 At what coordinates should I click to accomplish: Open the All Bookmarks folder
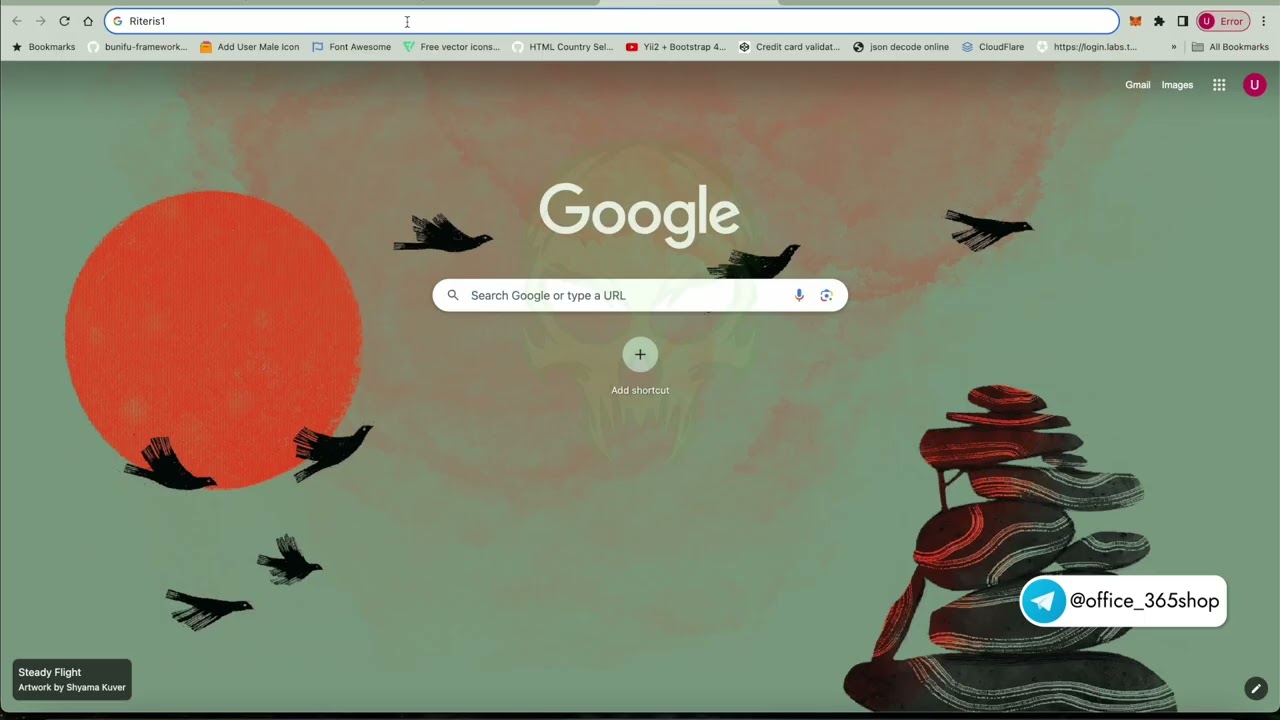[x=1230, y=47]
